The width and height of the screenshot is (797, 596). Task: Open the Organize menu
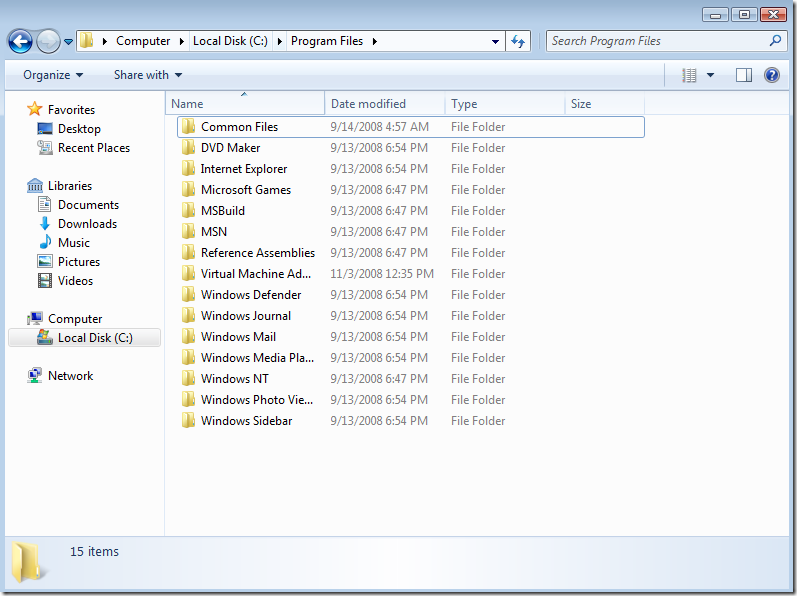(x=53, y=75)
